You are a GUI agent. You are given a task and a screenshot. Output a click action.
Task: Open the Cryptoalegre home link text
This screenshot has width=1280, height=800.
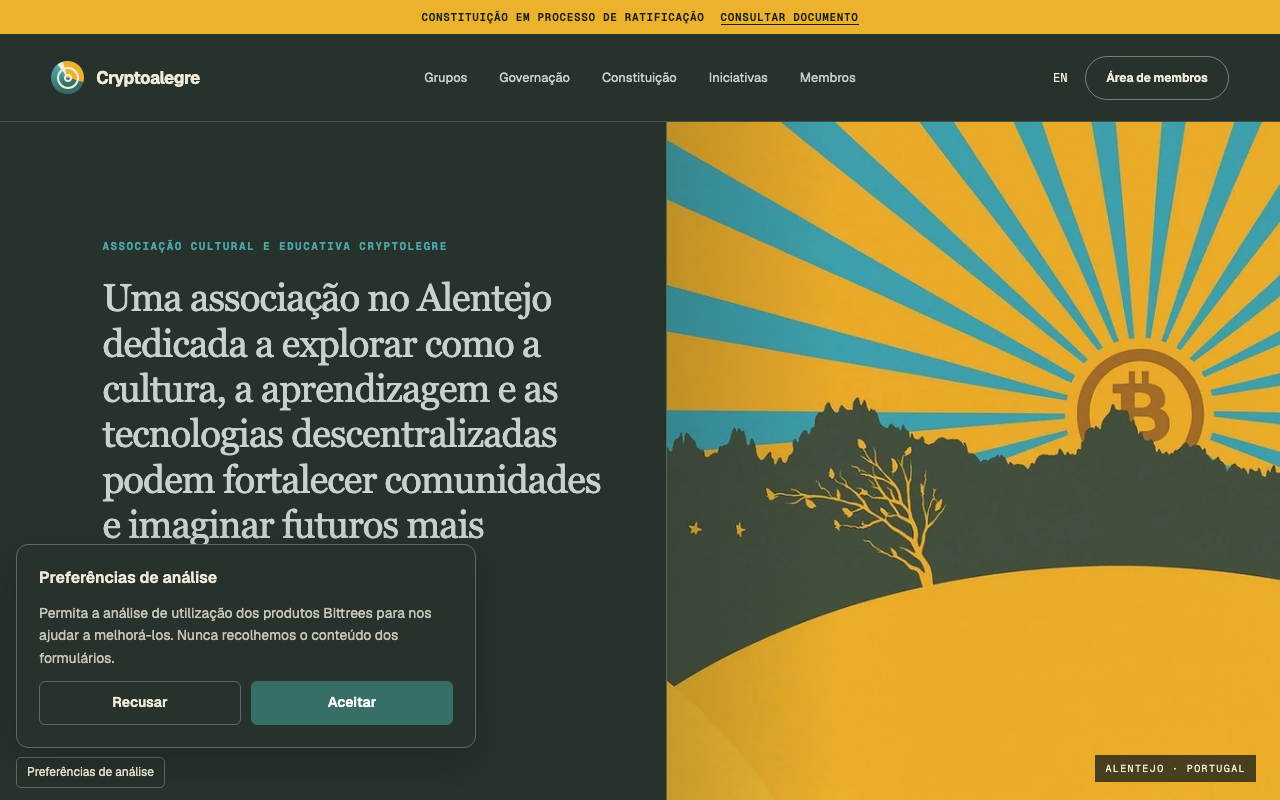point(148,78)
